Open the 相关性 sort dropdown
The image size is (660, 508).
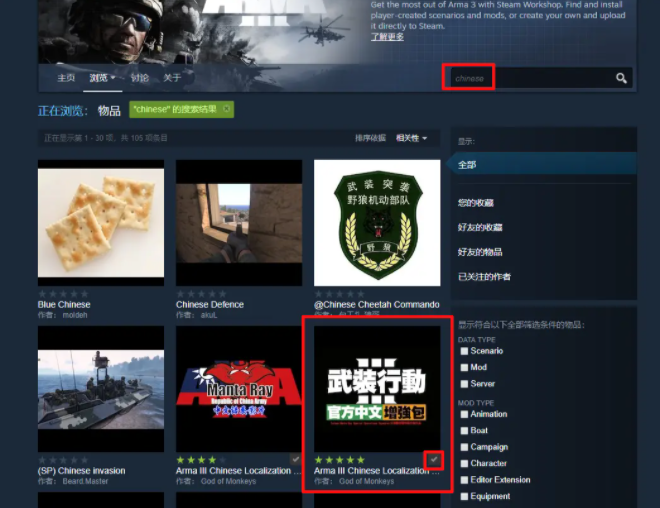click(x=411, y=138)
